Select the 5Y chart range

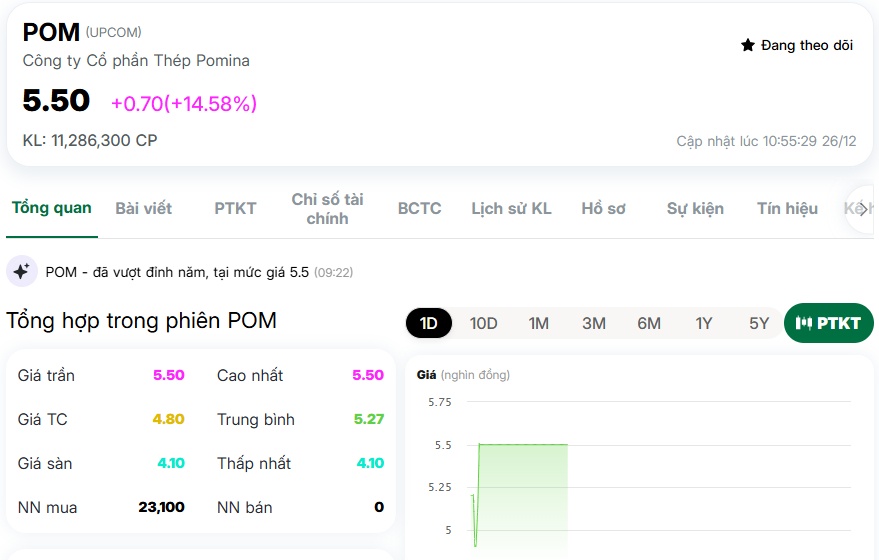(x=759, y=323)
